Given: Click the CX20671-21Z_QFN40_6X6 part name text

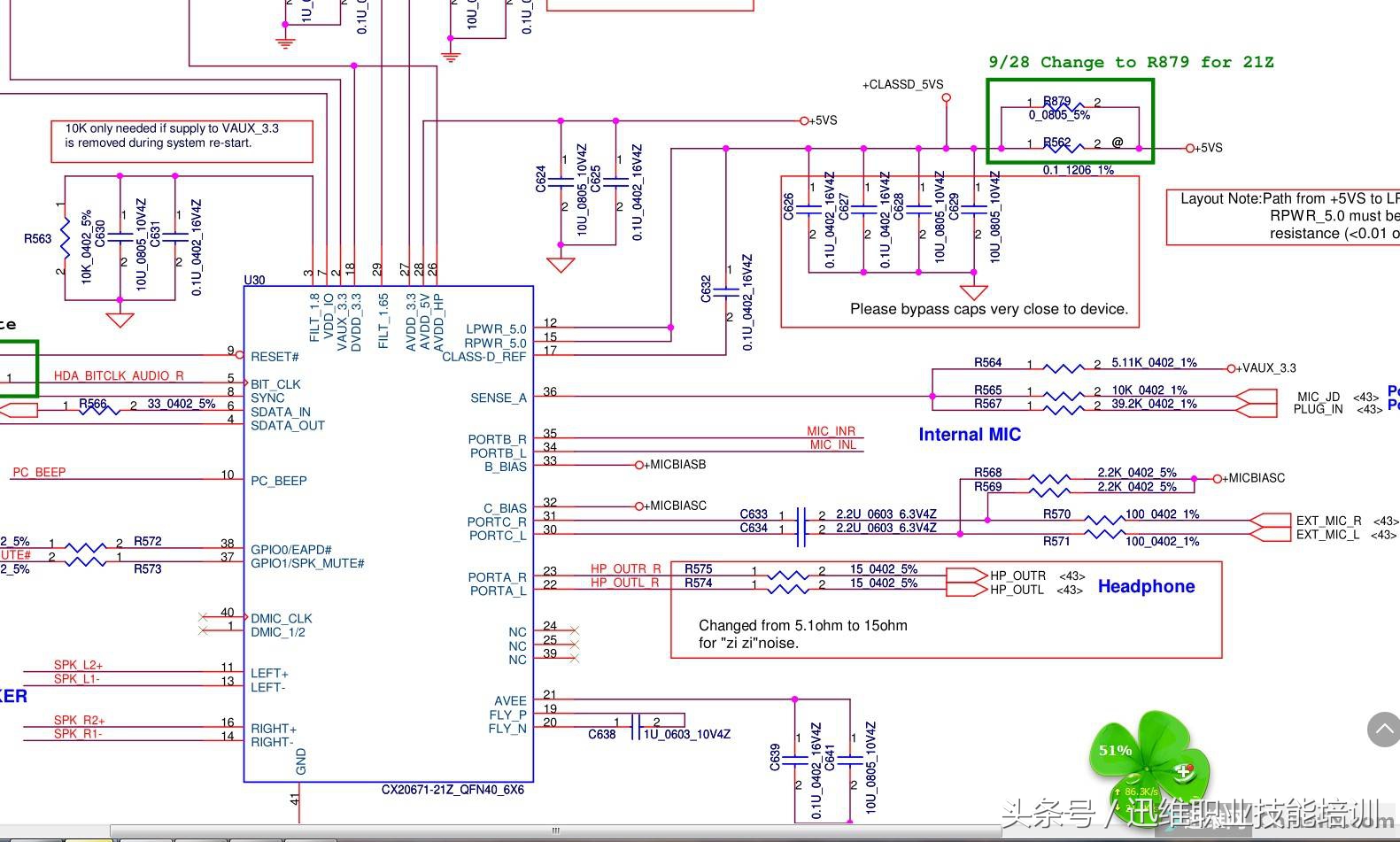Looking at the screenshot, I should [452, 790].
